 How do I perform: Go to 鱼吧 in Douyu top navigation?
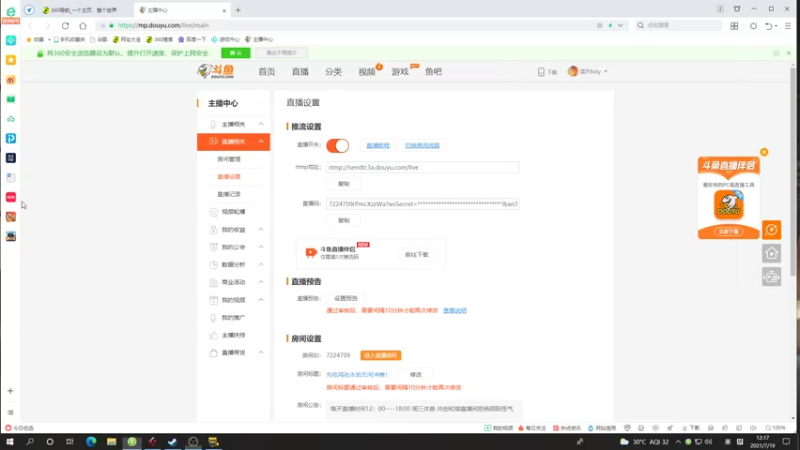(x=433, y=72)
